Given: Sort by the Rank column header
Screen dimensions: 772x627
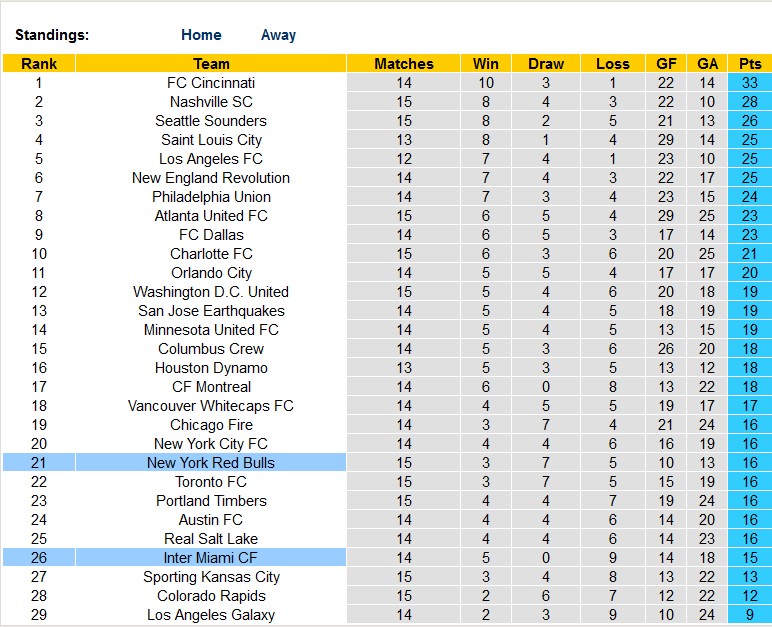Looking at the screenshot, I should (38, 64).
